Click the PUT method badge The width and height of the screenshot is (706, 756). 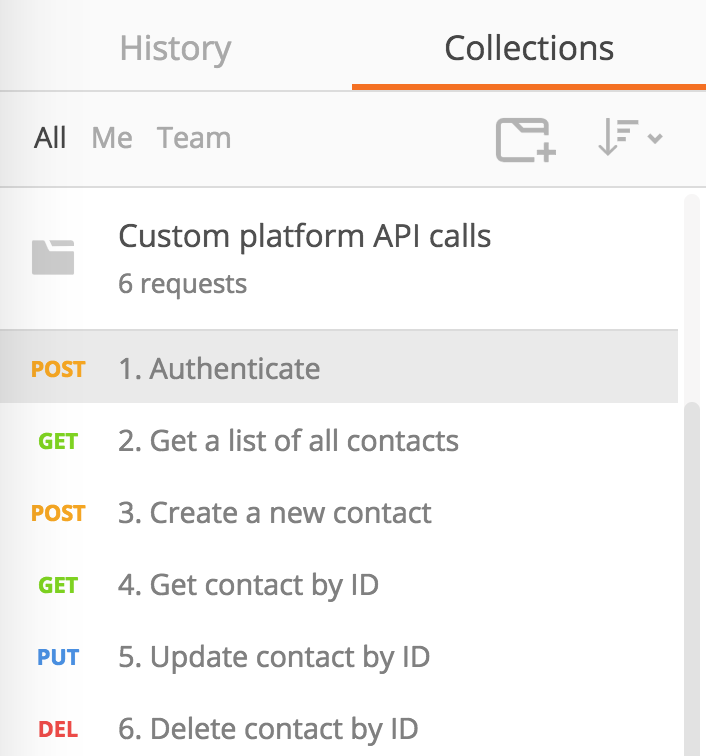point(58,657)
